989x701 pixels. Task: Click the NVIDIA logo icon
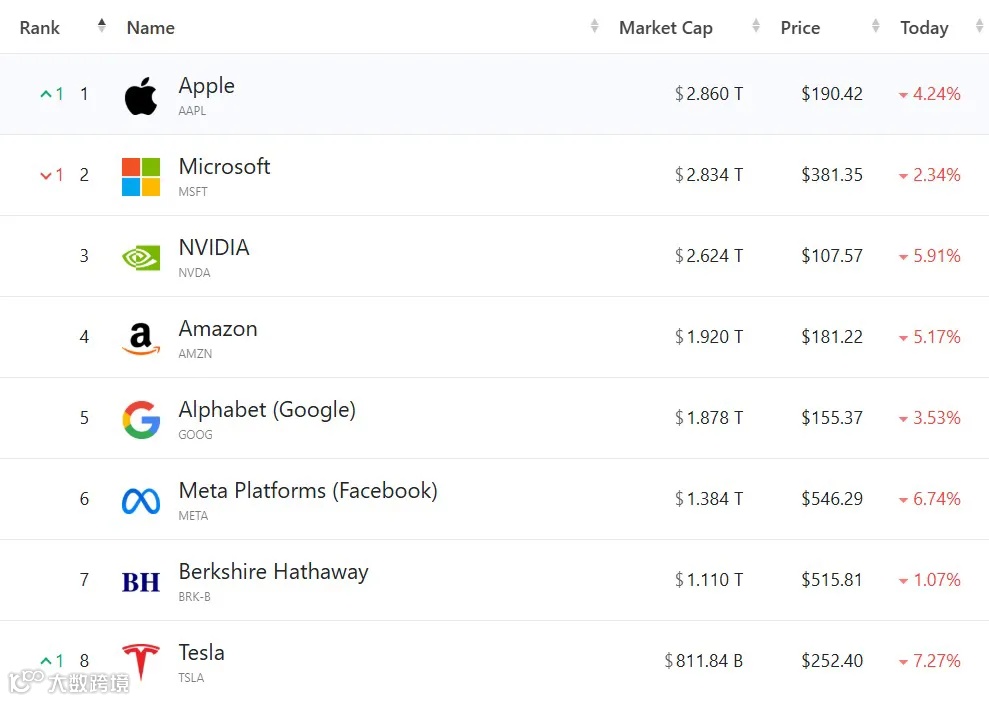141,257
